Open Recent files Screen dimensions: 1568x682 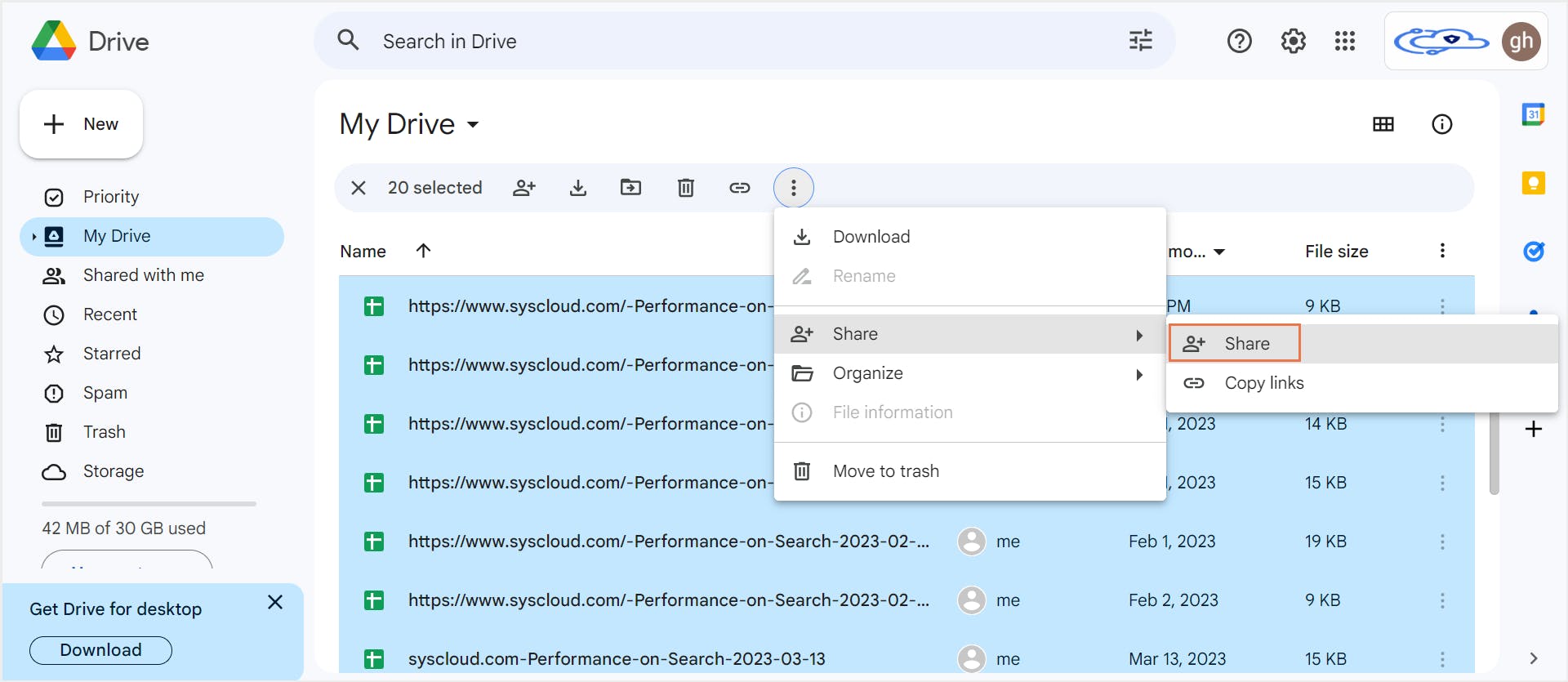tap(152, 314)
